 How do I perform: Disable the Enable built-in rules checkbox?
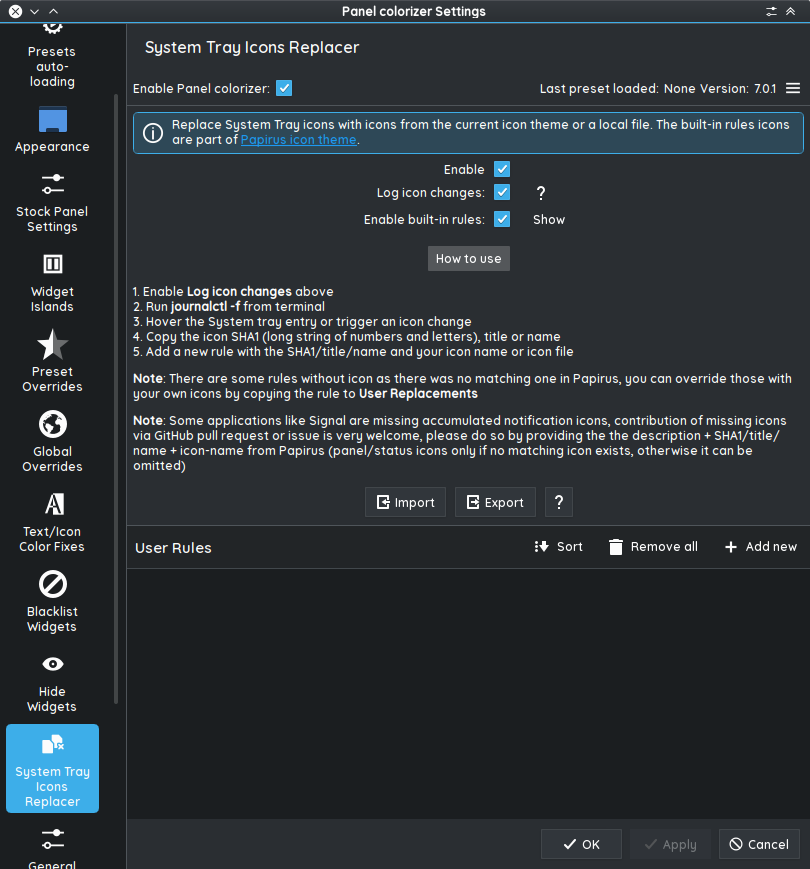[502, 219]
